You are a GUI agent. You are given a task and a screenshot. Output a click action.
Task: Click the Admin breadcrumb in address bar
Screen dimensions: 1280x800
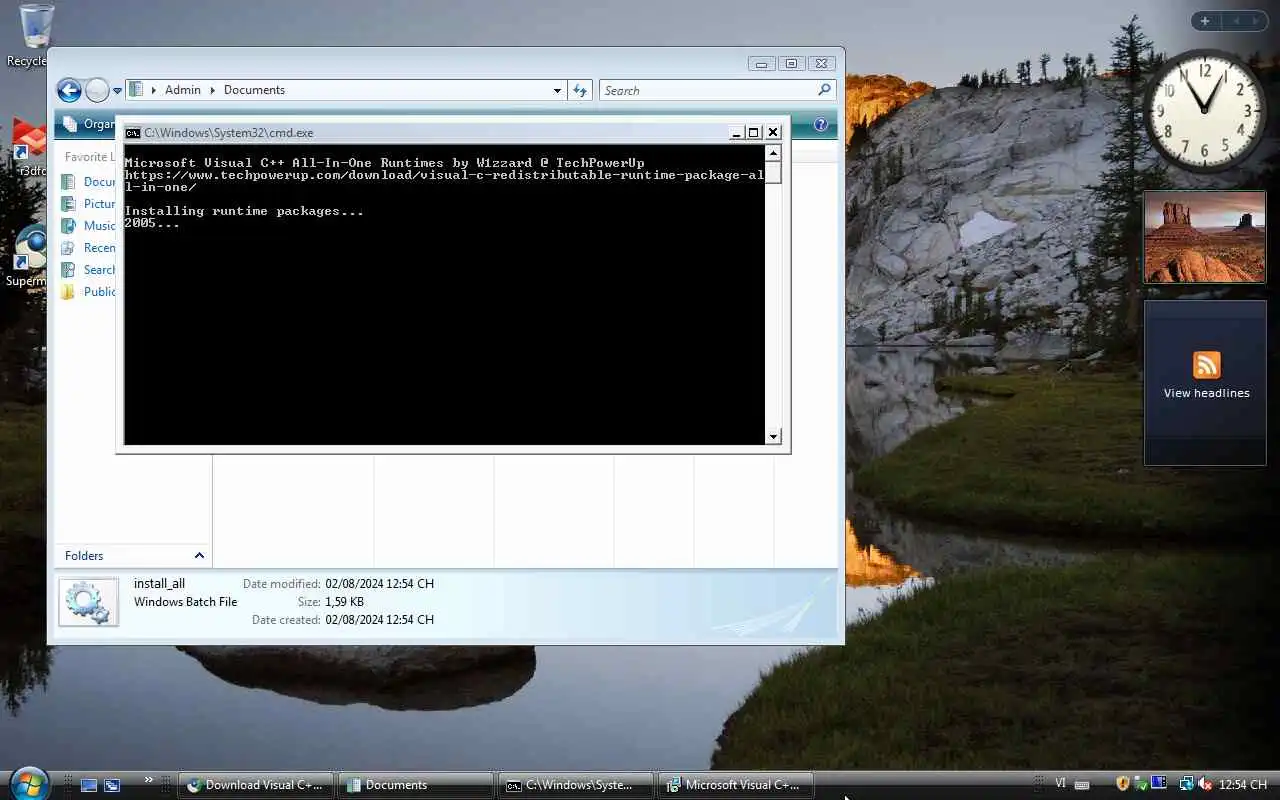[x=182, y=90]
